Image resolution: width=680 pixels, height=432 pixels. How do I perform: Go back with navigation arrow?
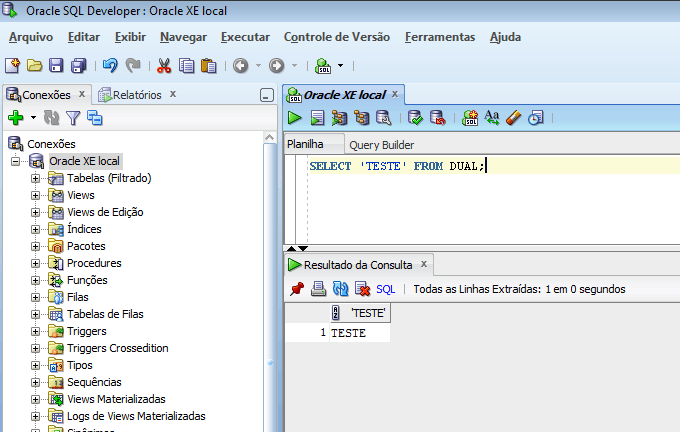point(241,65)
